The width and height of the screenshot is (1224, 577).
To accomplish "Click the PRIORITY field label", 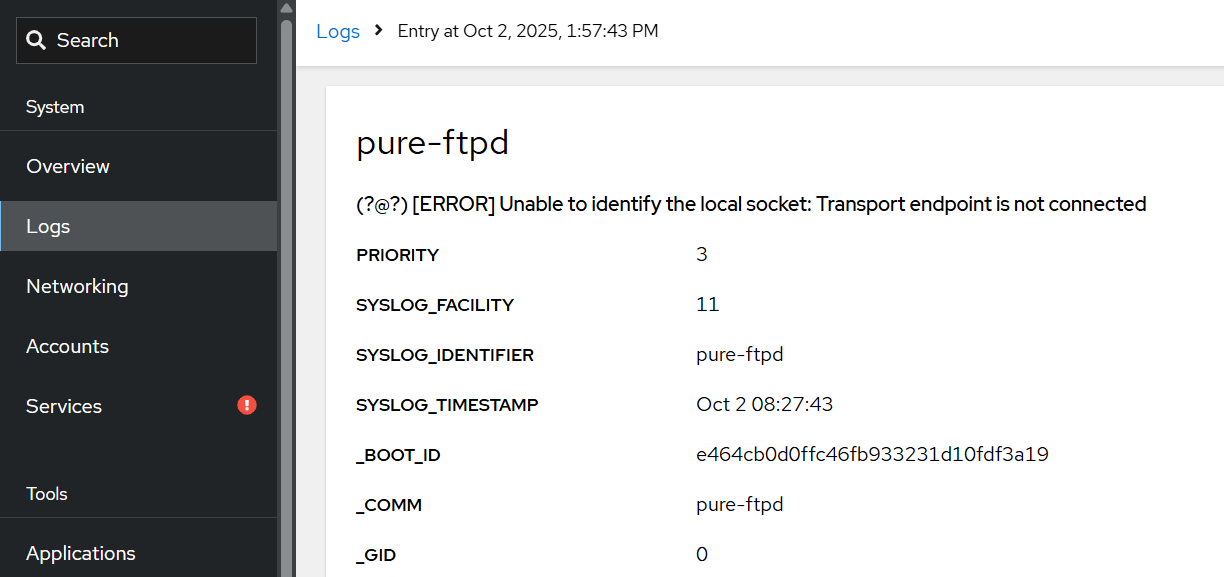I will point(397,255).
